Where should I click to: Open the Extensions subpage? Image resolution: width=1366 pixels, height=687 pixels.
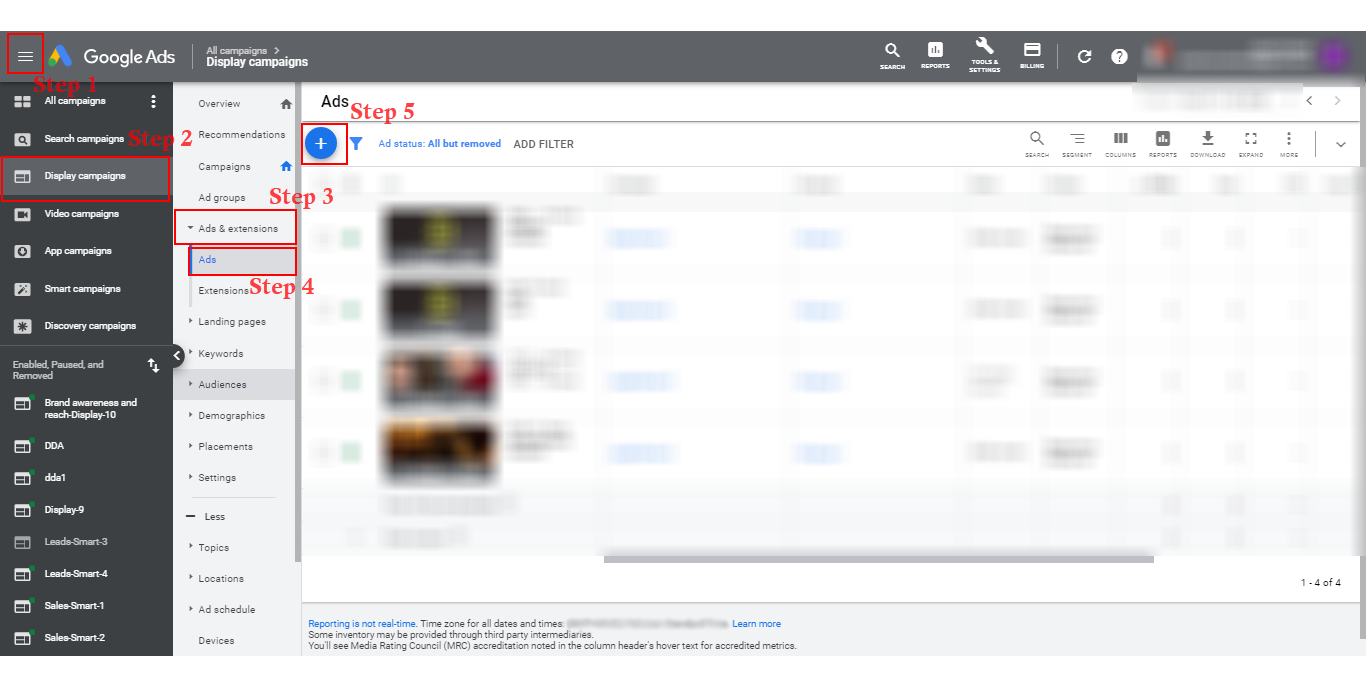(x=224, y=291)
